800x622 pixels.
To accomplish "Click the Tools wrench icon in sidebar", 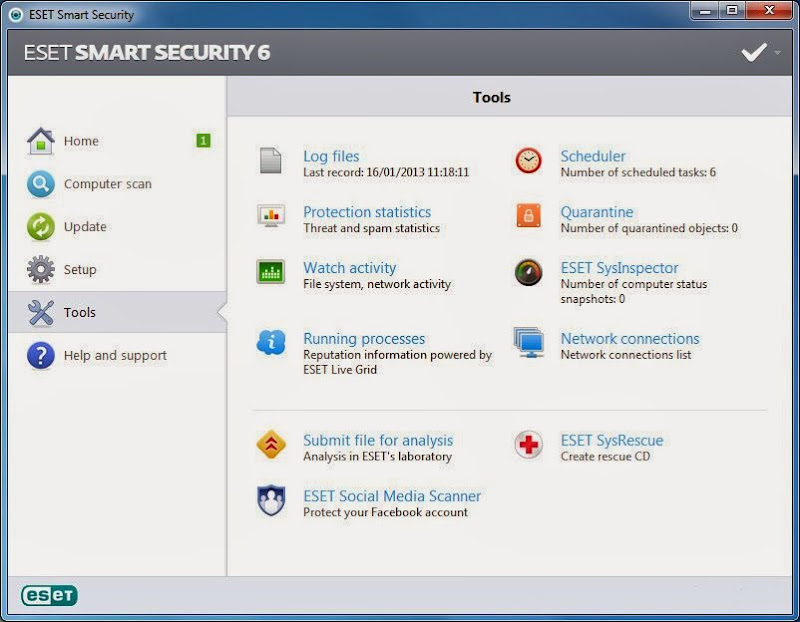I will [41, 312].
